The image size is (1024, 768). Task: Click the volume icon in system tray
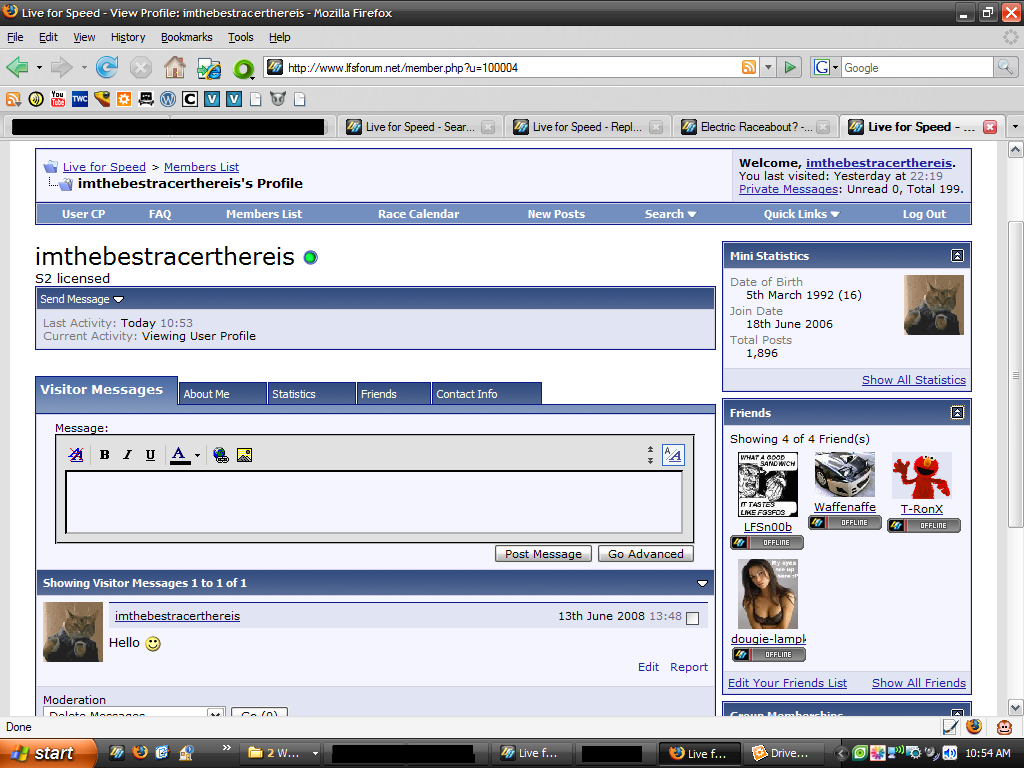[x=950, y=753]
